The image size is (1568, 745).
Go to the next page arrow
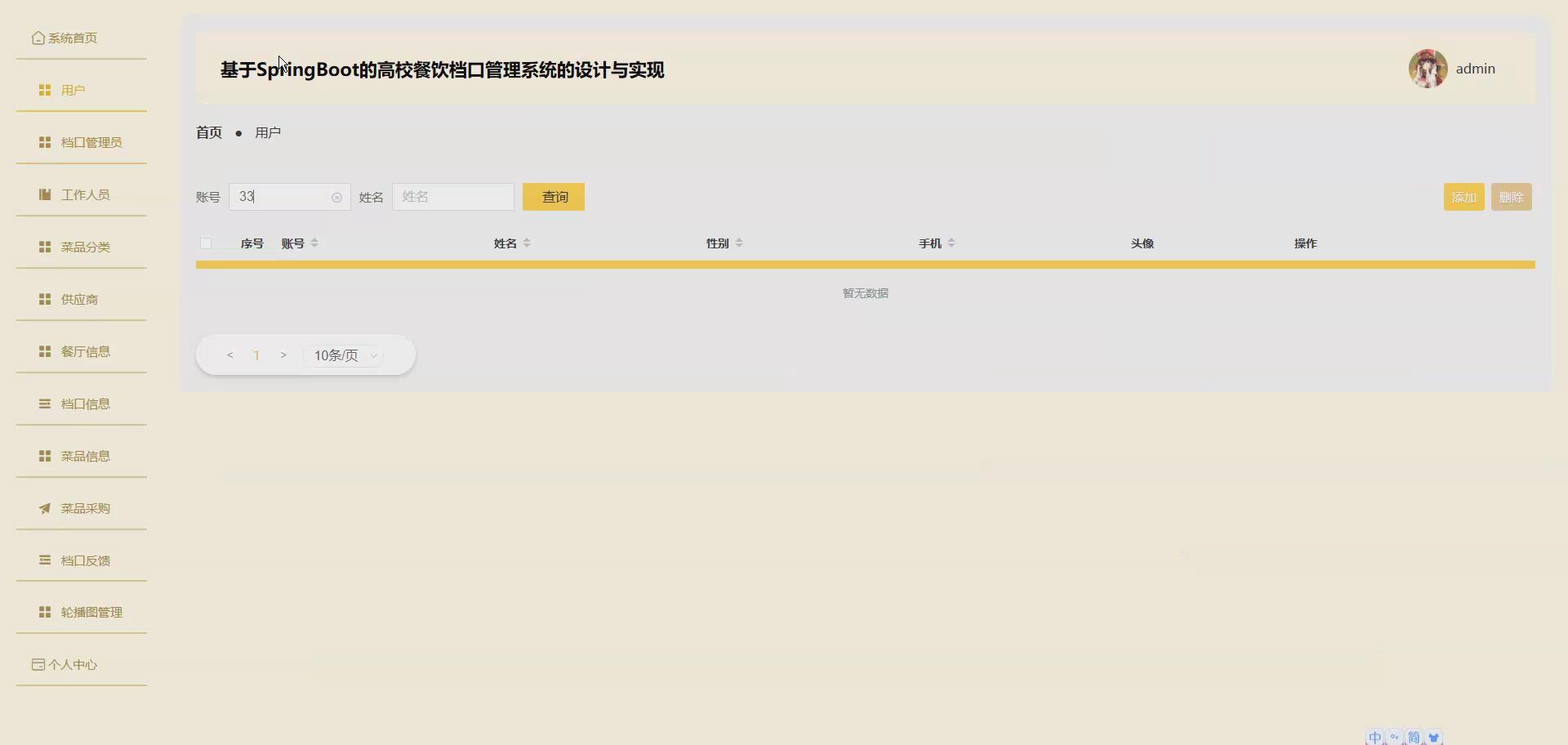click(283, 355)
